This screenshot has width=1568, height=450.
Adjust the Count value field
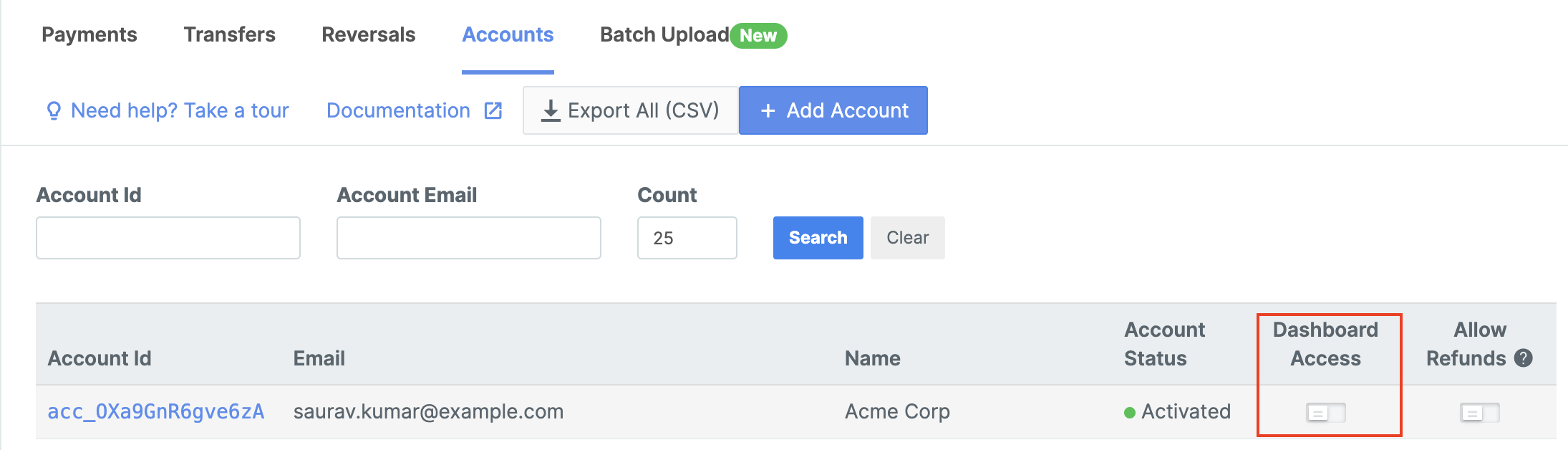pyautogui.click(x=686, y=237)
